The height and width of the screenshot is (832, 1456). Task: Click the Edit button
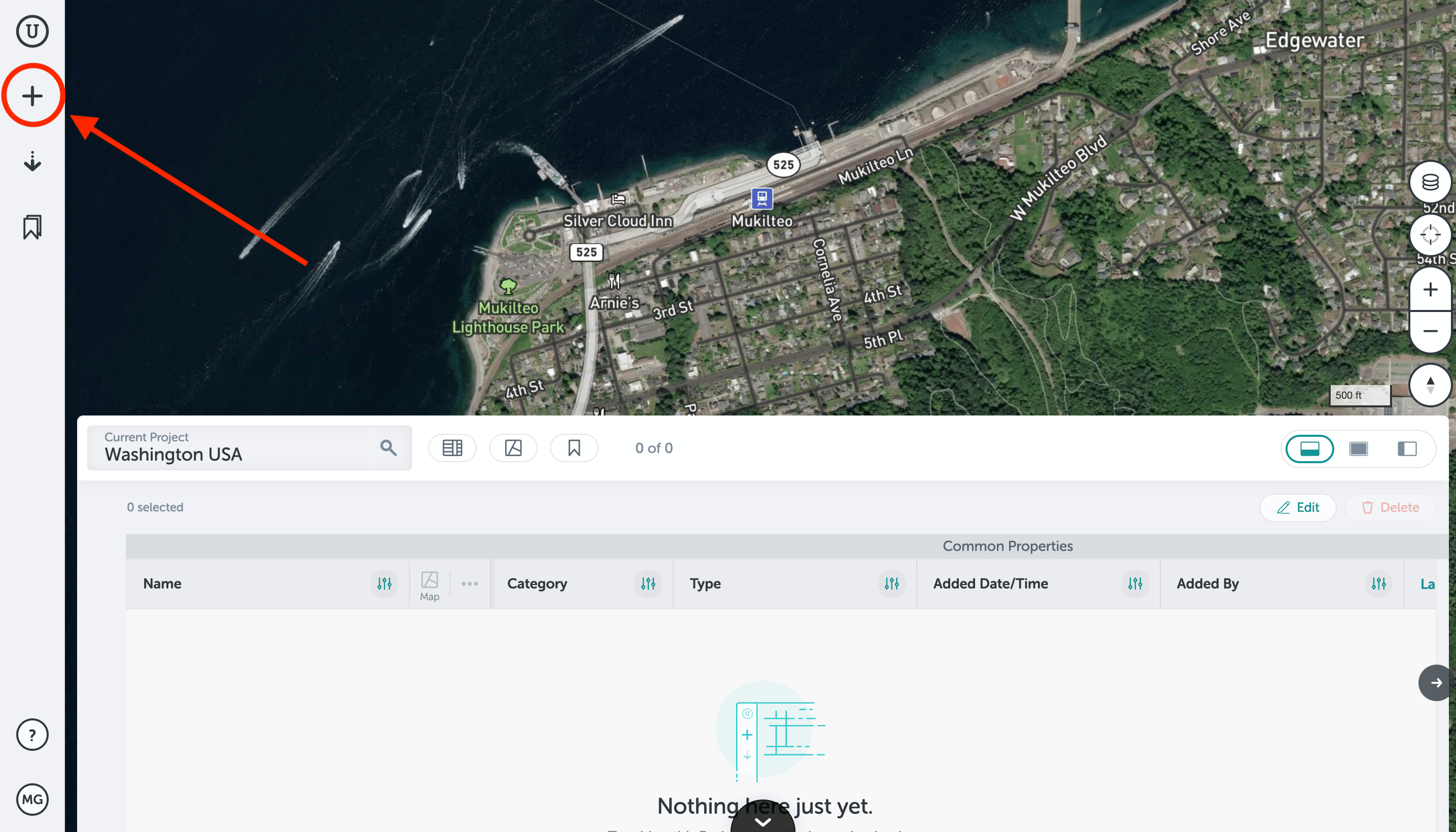(1298, 507)
